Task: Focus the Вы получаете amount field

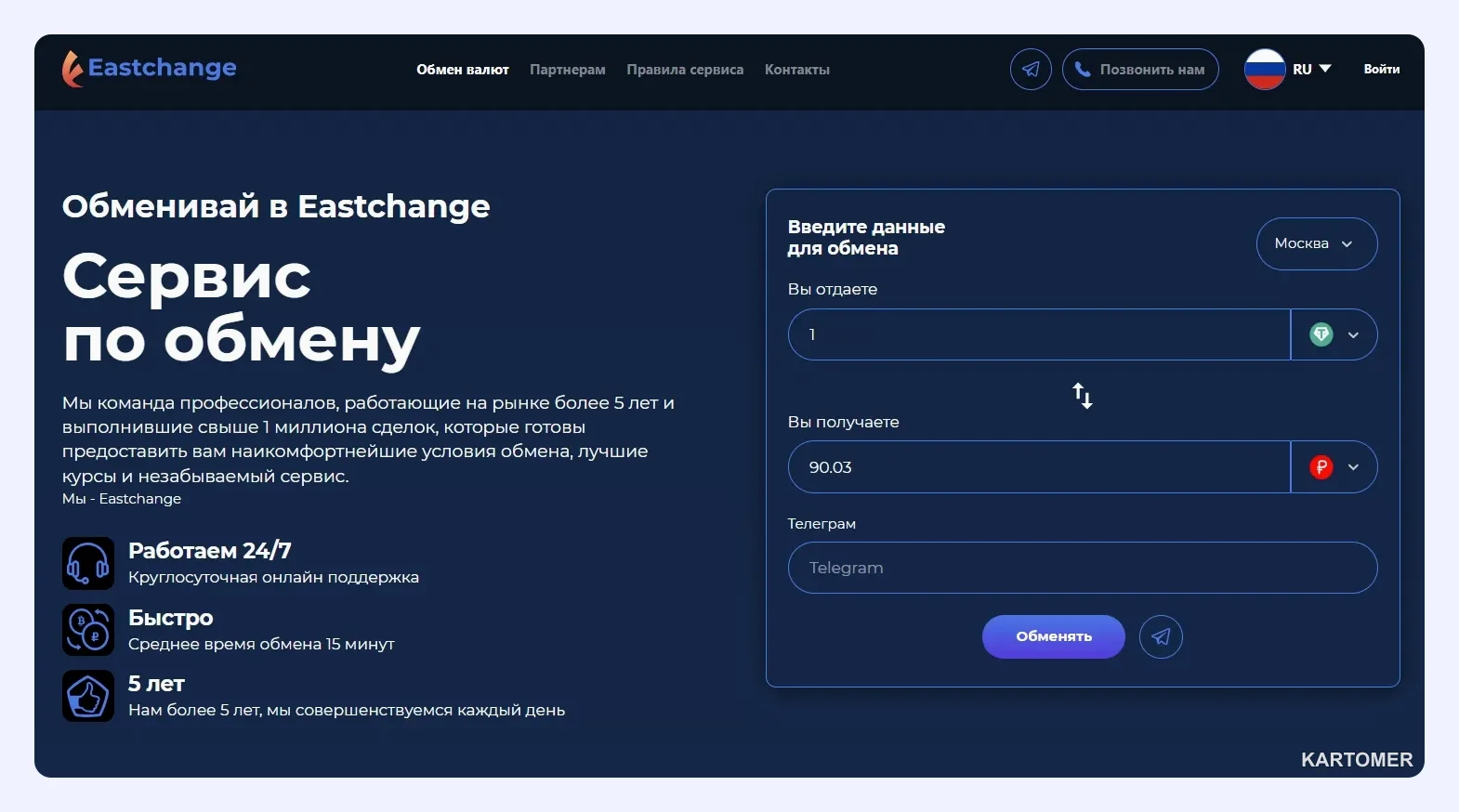Action: (x=1039, y=466)
